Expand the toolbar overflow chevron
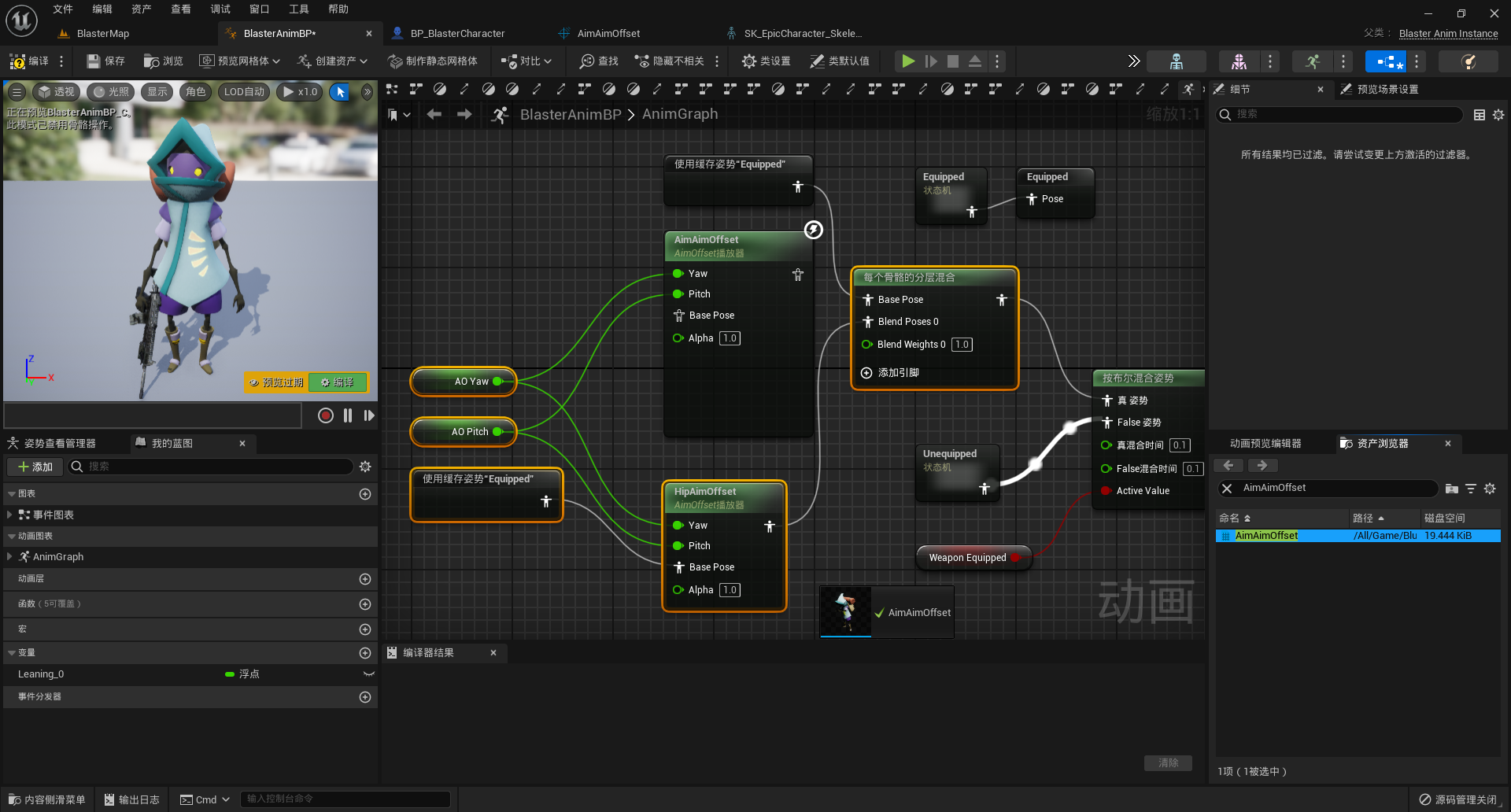Image resolution: width=1511 pixels, height=812 pixels. [x=1133, y=61]
